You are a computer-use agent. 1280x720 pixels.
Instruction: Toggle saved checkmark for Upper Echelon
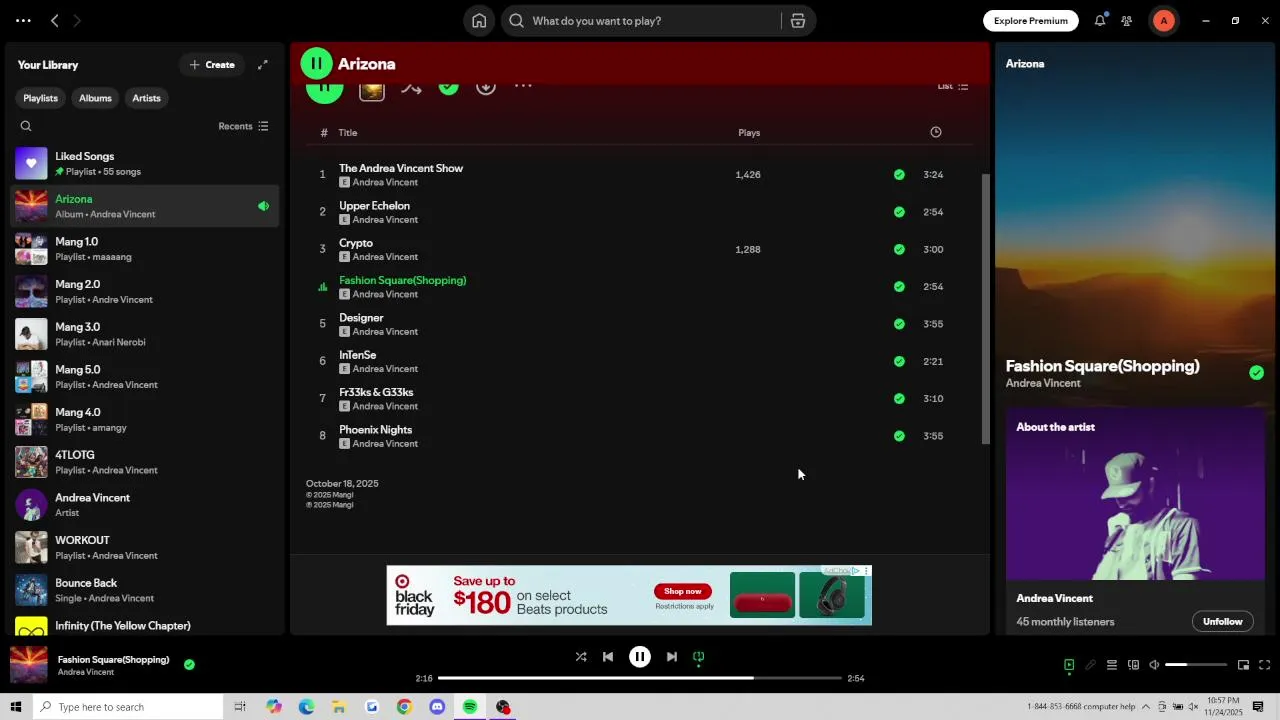[899, 212]
